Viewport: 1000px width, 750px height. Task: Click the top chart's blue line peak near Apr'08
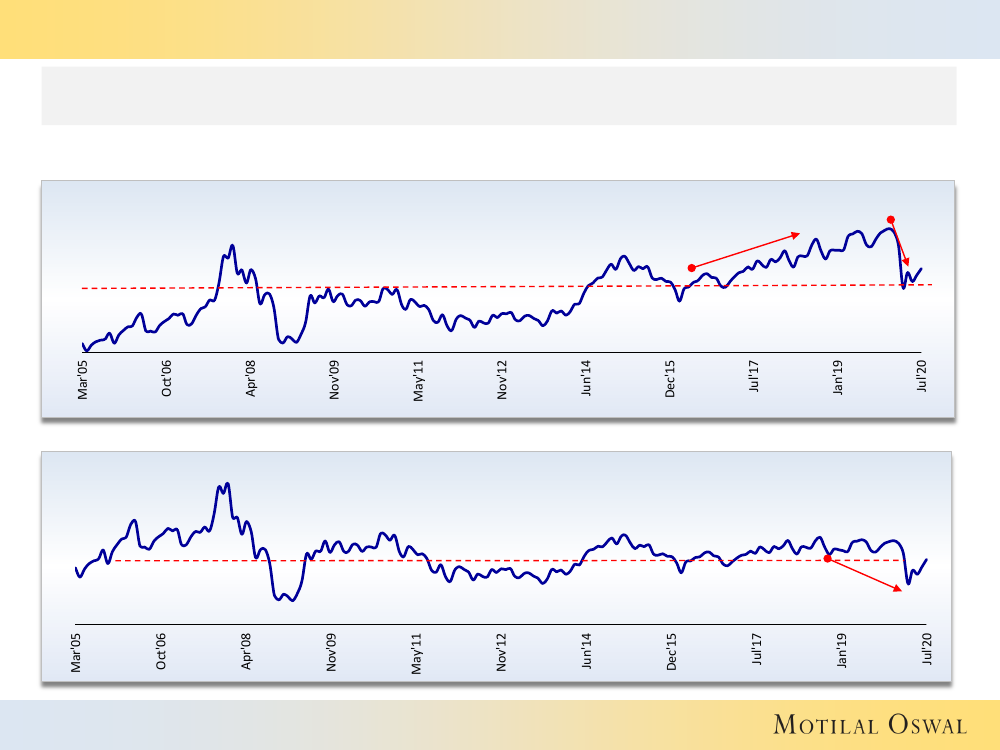(x=232, y=245)
